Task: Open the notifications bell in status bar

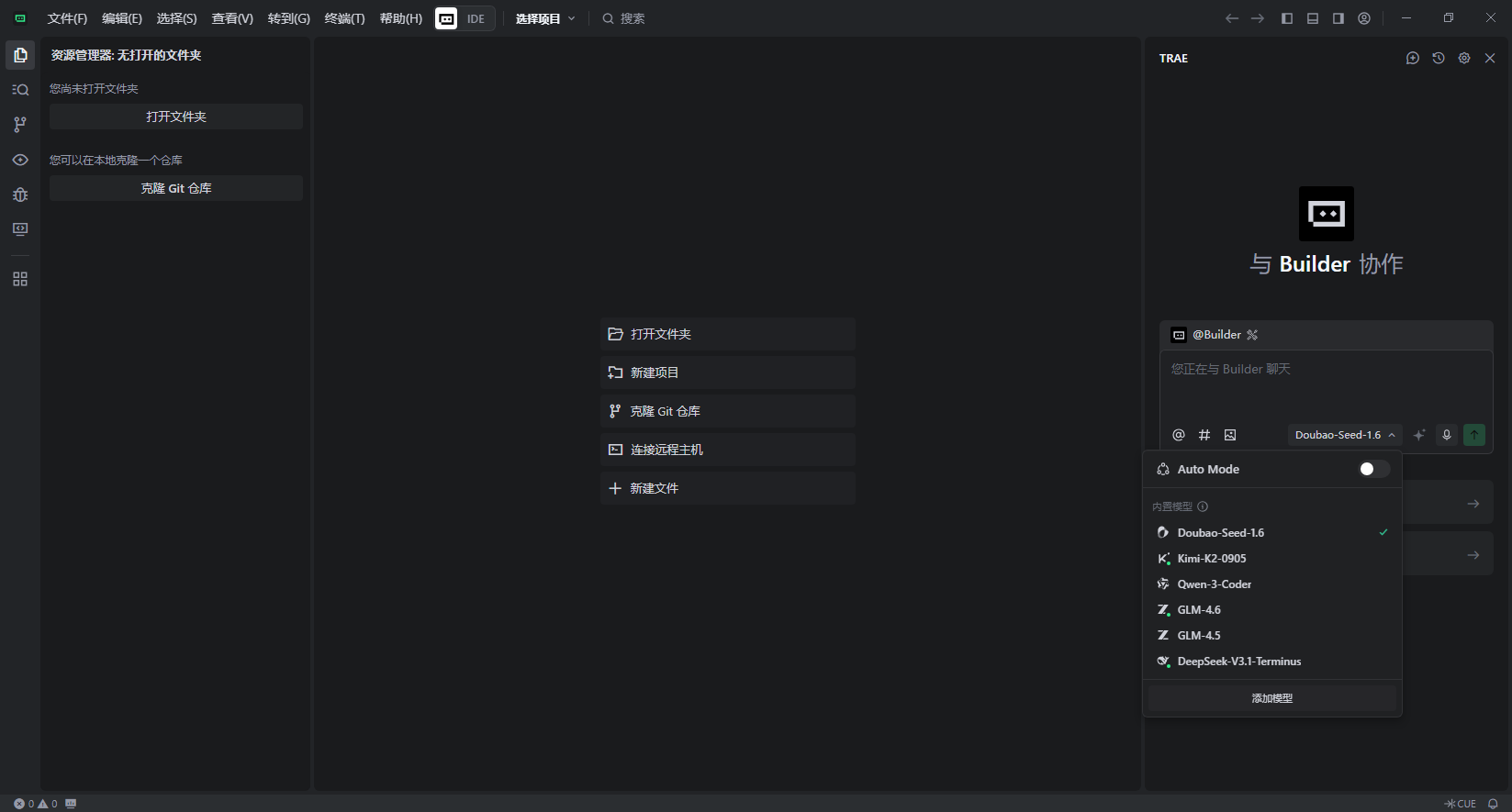Action: point(1493,804)
